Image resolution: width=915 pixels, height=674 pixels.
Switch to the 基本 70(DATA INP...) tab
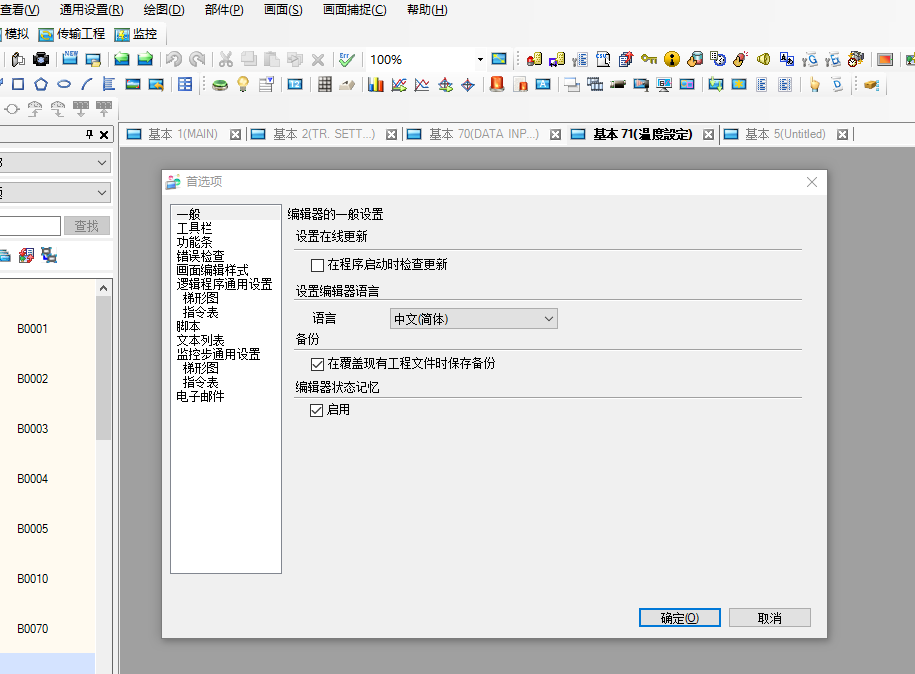coord(483,134)
